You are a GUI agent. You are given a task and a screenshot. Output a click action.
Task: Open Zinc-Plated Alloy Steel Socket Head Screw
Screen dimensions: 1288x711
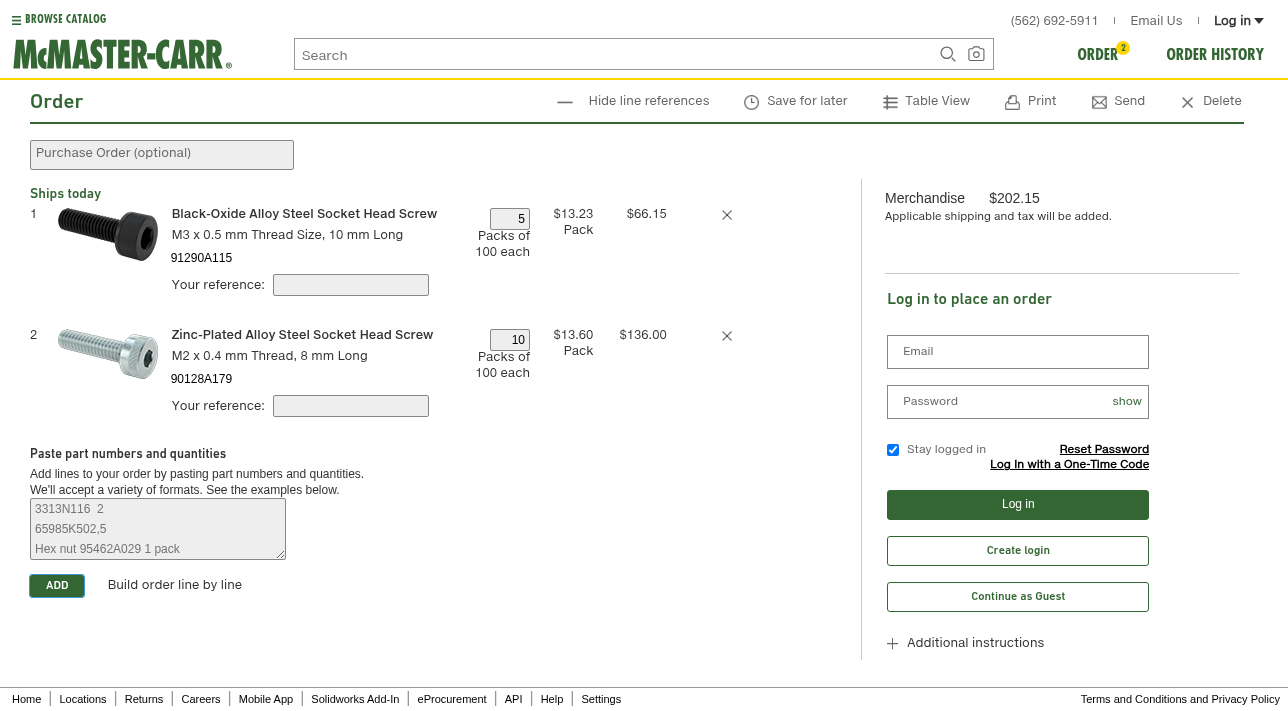click(302, 335)
